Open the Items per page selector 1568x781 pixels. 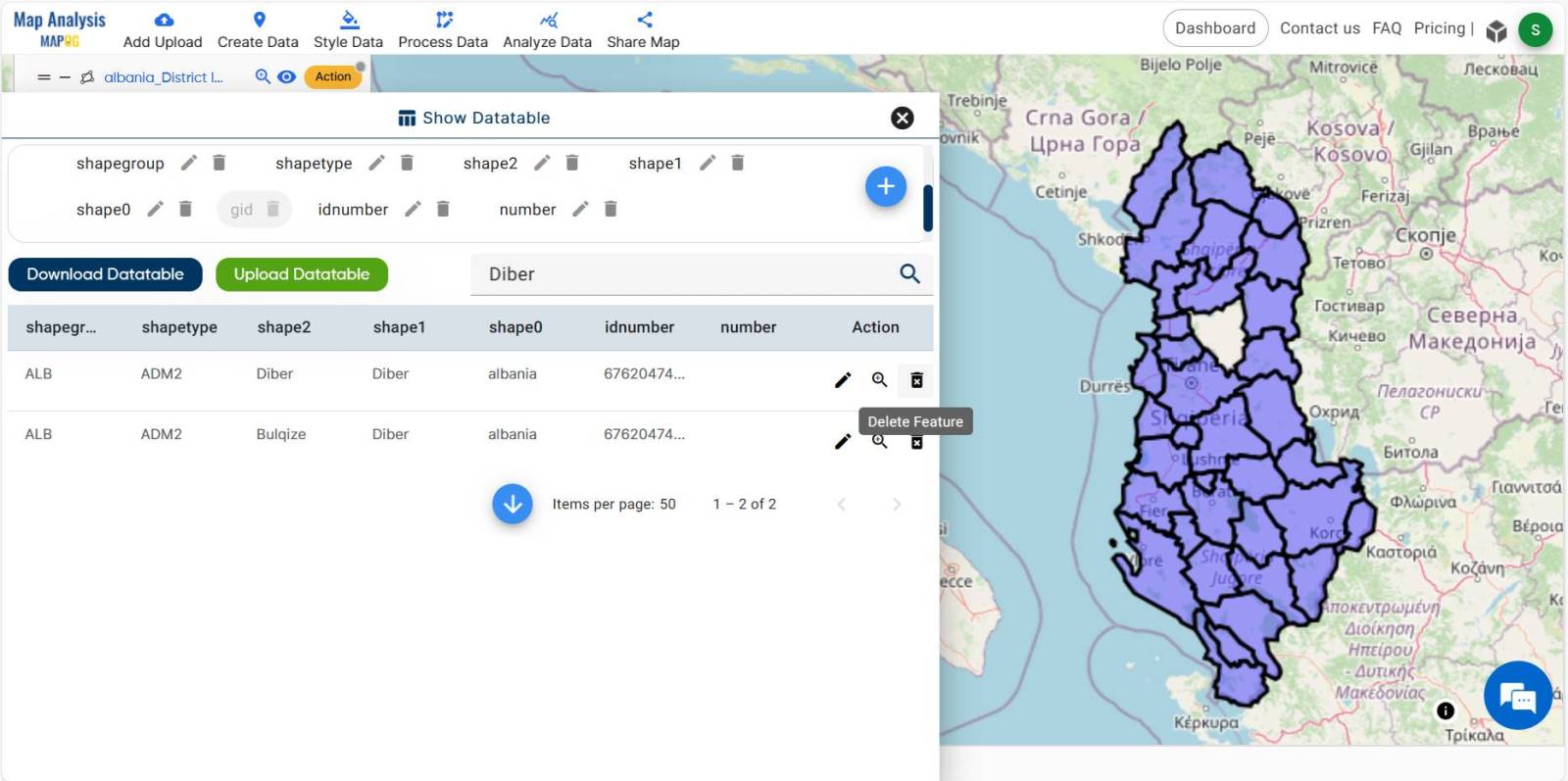666,504
